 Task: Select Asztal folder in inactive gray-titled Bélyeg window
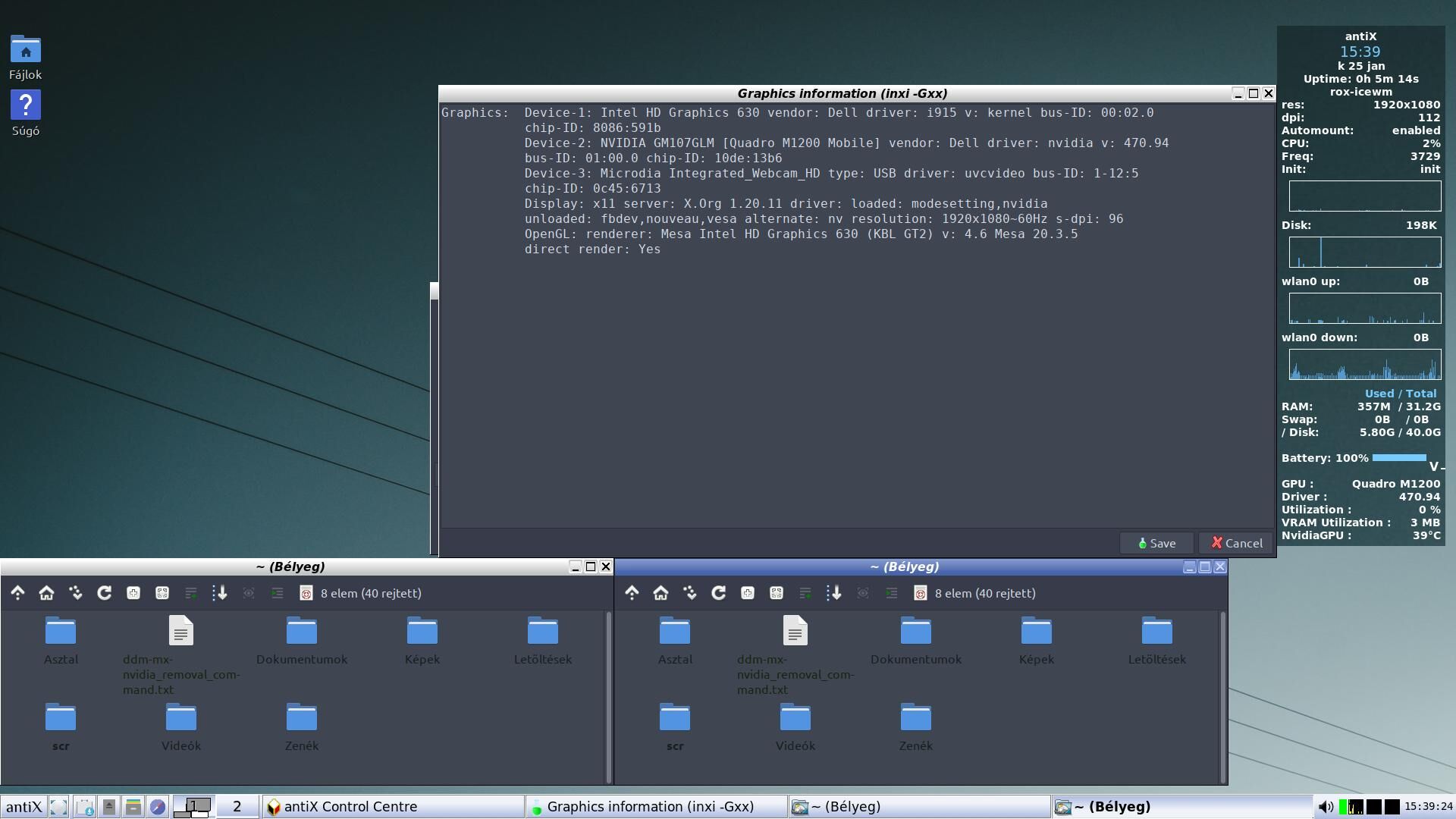61,641
